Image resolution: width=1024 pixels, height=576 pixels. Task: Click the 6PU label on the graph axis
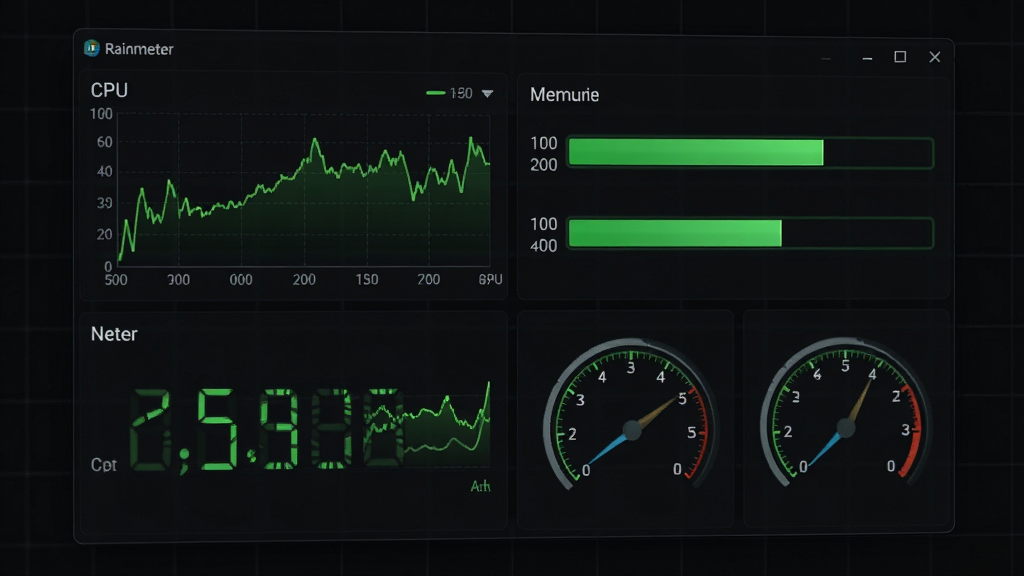[x=490, y=280]
